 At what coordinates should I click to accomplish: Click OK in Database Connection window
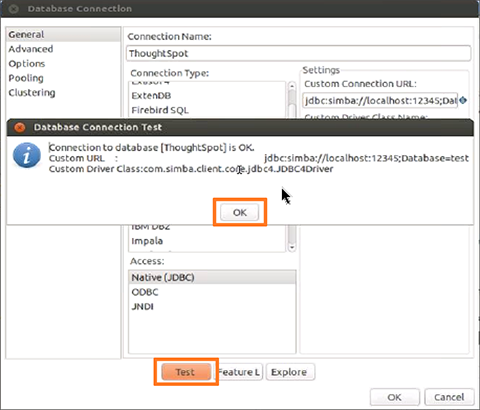394,397
